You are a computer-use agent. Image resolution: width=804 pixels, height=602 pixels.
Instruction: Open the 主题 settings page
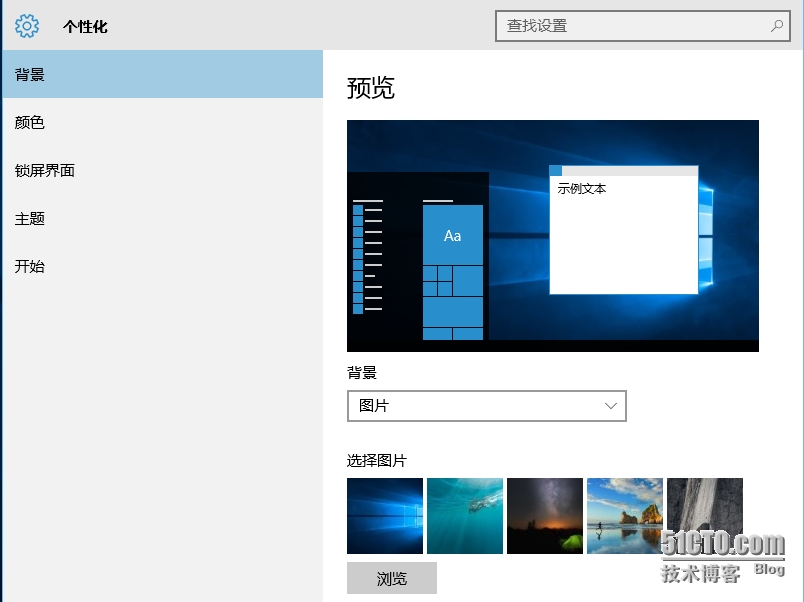click(163, 218)
